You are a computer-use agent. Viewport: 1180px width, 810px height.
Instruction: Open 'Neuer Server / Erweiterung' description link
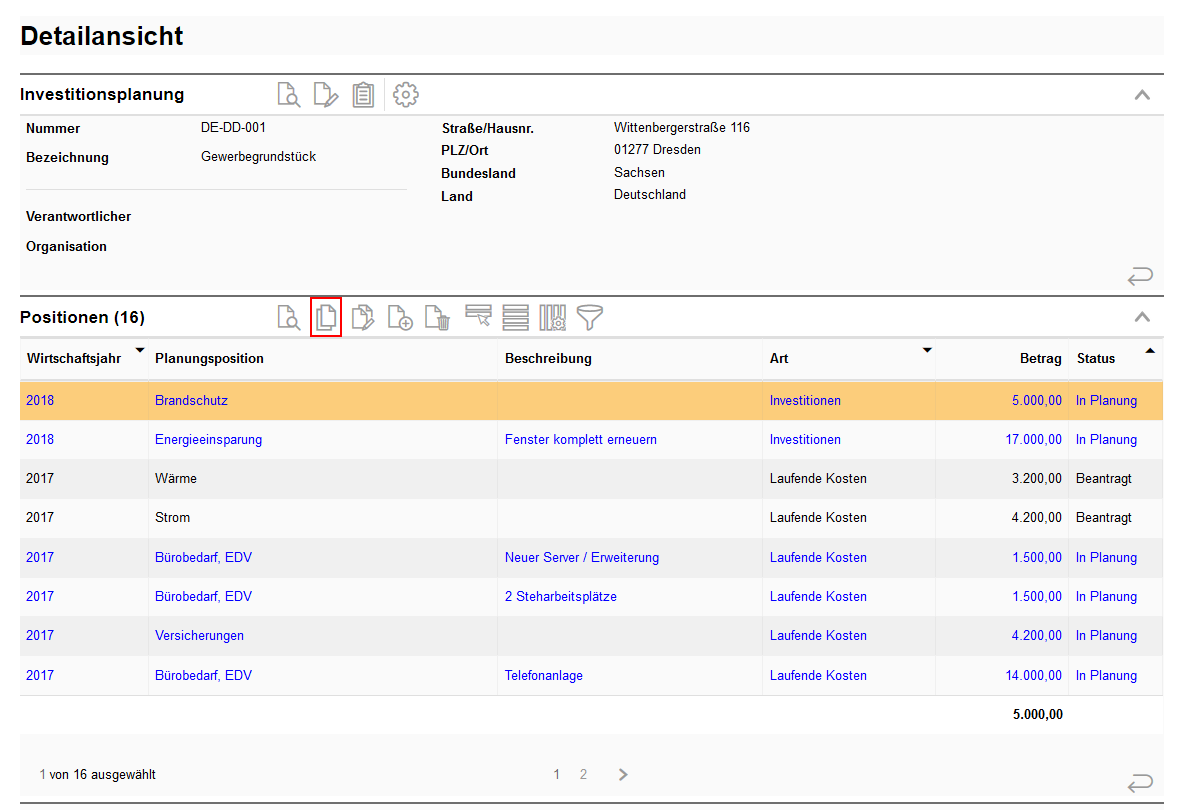tap(582, 558)
